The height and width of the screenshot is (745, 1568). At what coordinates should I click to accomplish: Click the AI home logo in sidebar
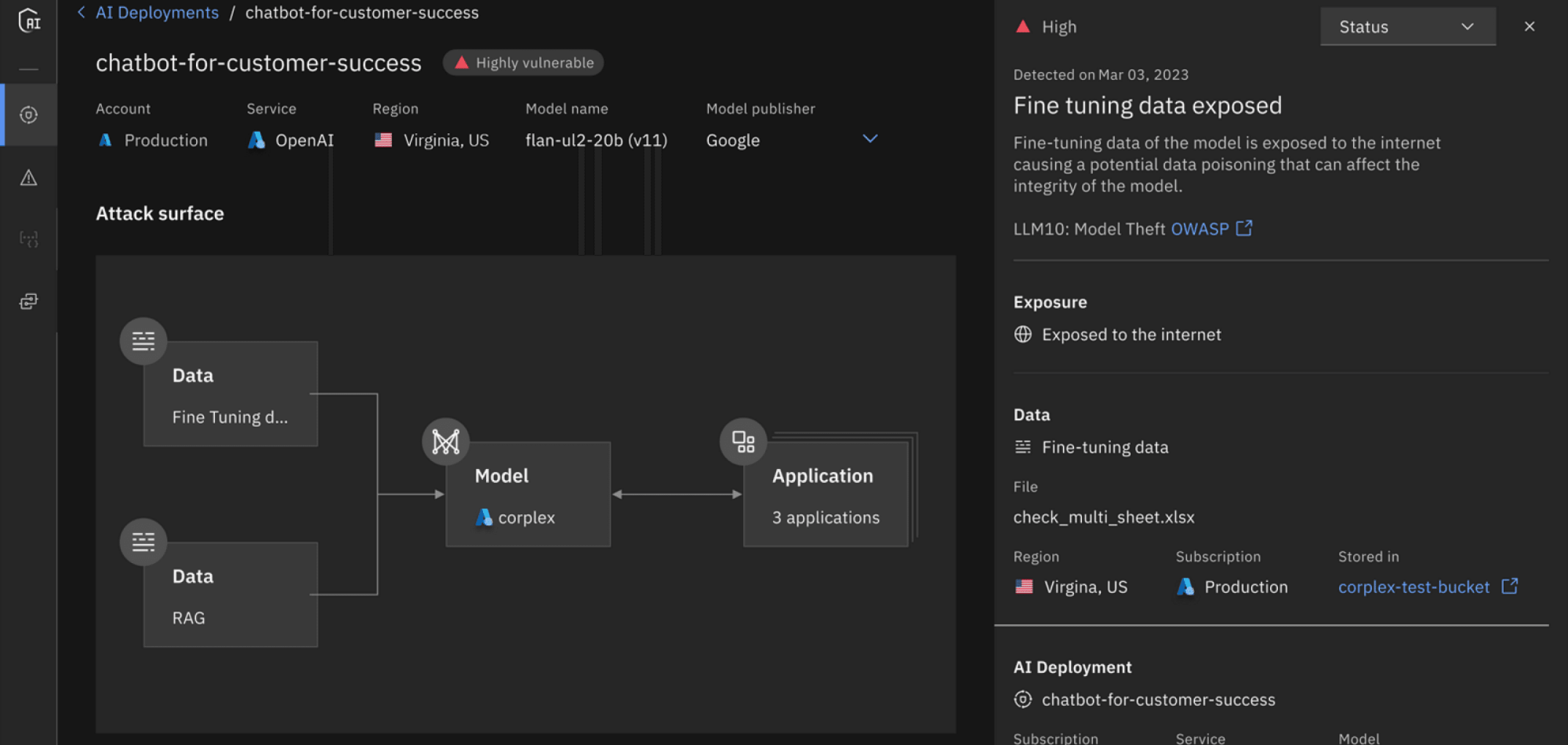pyautogui.click(x=29, y=20)
